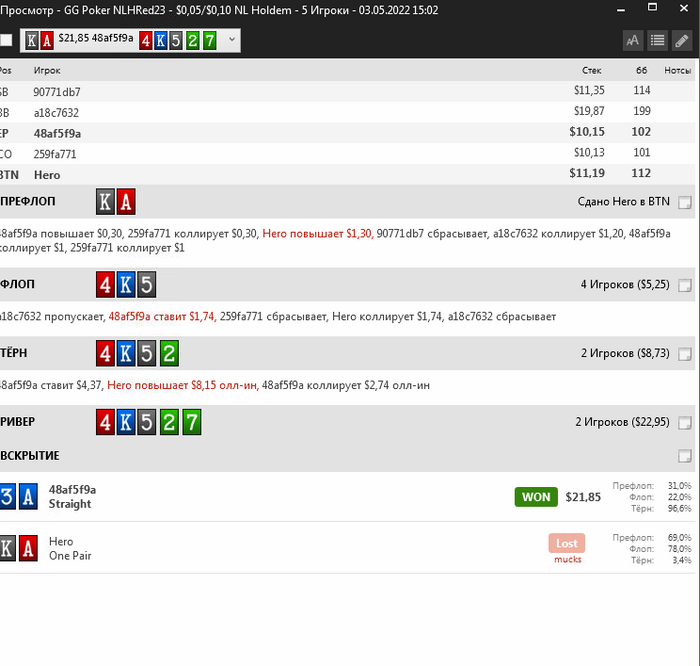Click the green 2 card in ТЁРН row
Viewport: 700px width, 666px height.
click(169, 354)
